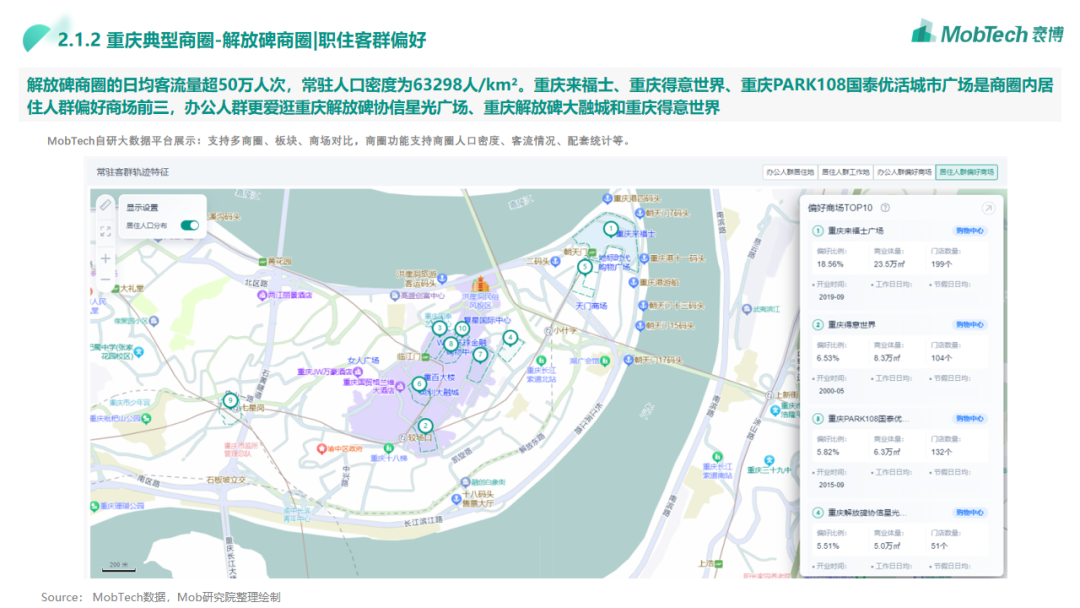Image resolution: width=1080 pixels, height=608 pixels.
Task: Click 23.5万㎡ 商业体量 value
Action: pos(889,264)
